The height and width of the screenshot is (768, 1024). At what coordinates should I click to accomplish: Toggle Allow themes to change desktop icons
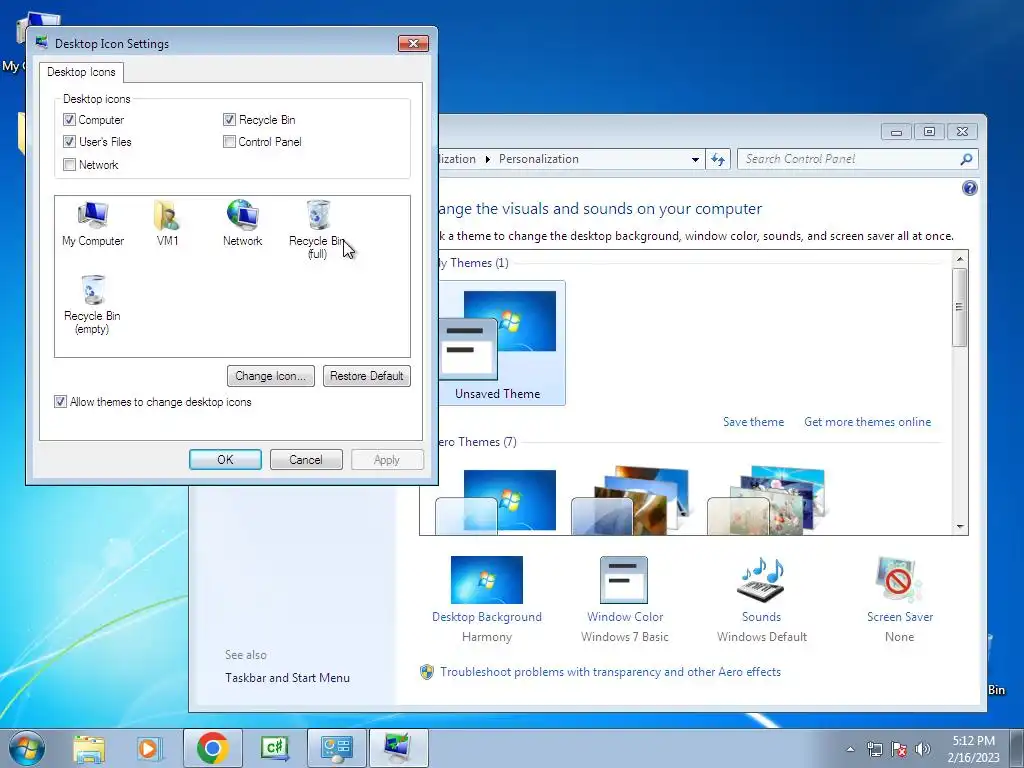[x=60, y=402]
